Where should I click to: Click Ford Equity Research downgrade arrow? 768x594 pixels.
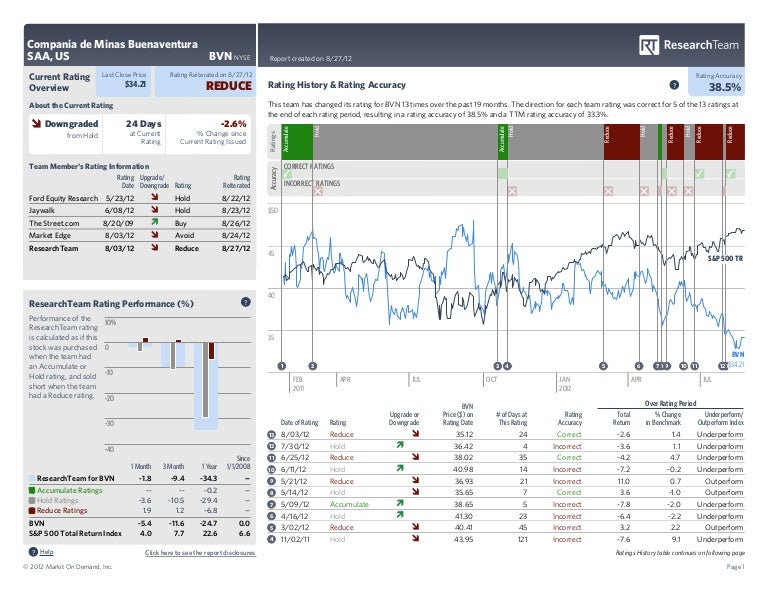coord(151,199)
